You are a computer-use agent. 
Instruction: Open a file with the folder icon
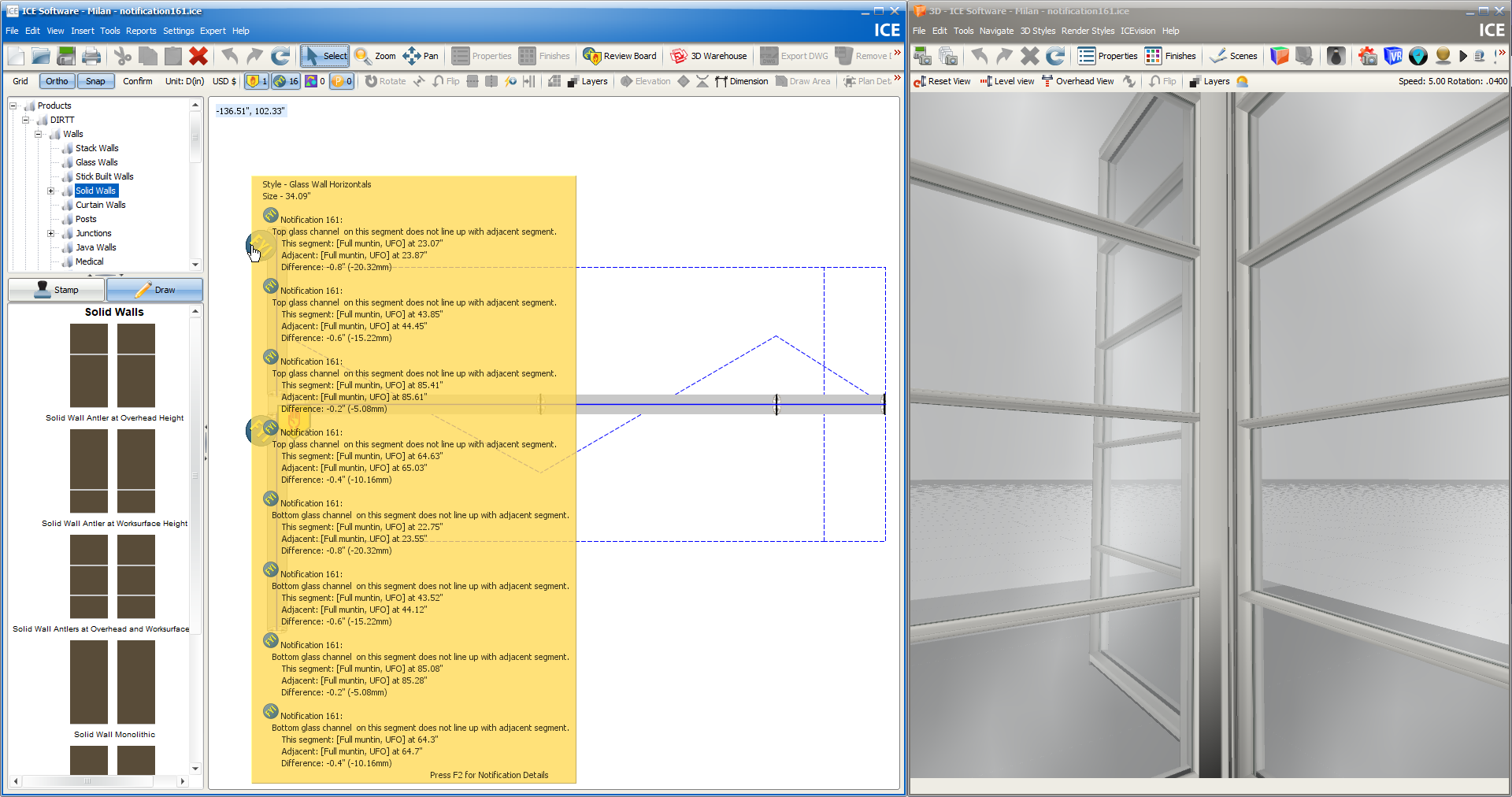41,56
